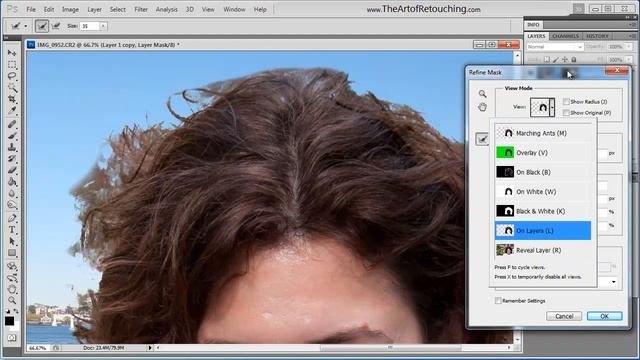Viewport: 640px width, 360px height.
Task: Open the status bar info arrow
Action: (x=150, y=348)
